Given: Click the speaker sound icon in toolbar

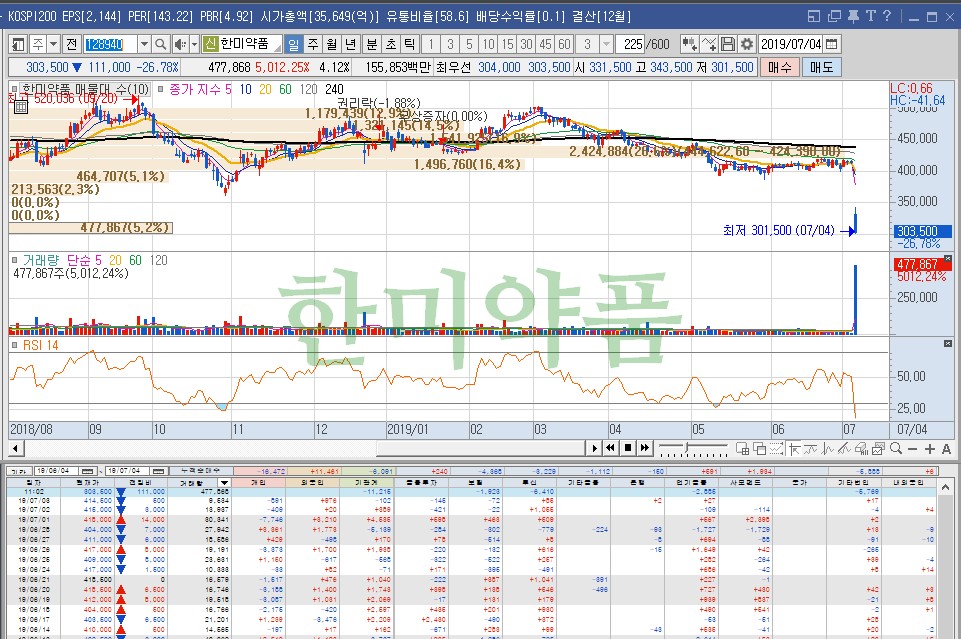Looking at the screenshot, I should (x=180, y=44).
